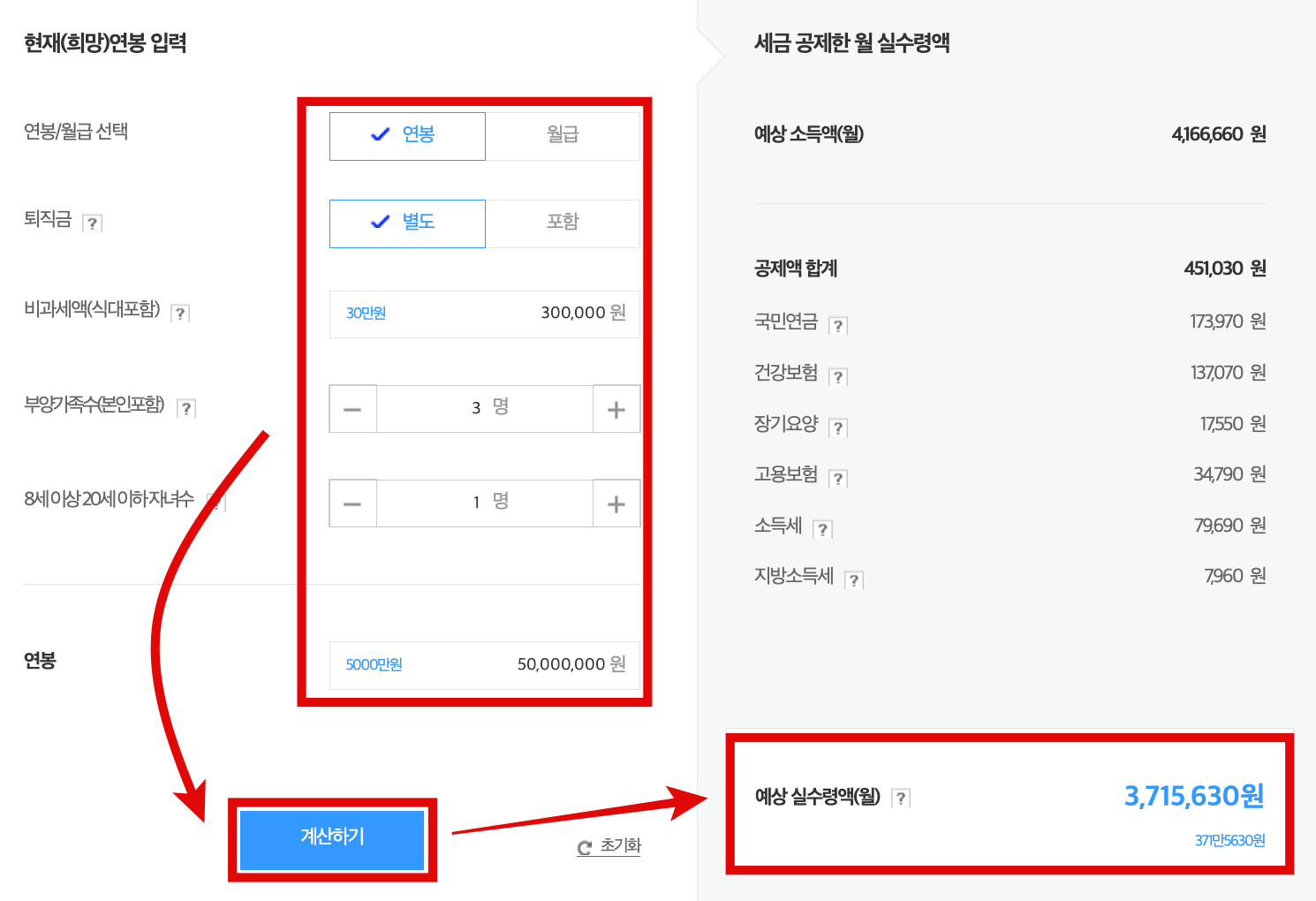This screenshot has height=901, width=1316.
Task: Click the 소득세 question mark icon
Action: pyautogui.click(x=823, y=528)
